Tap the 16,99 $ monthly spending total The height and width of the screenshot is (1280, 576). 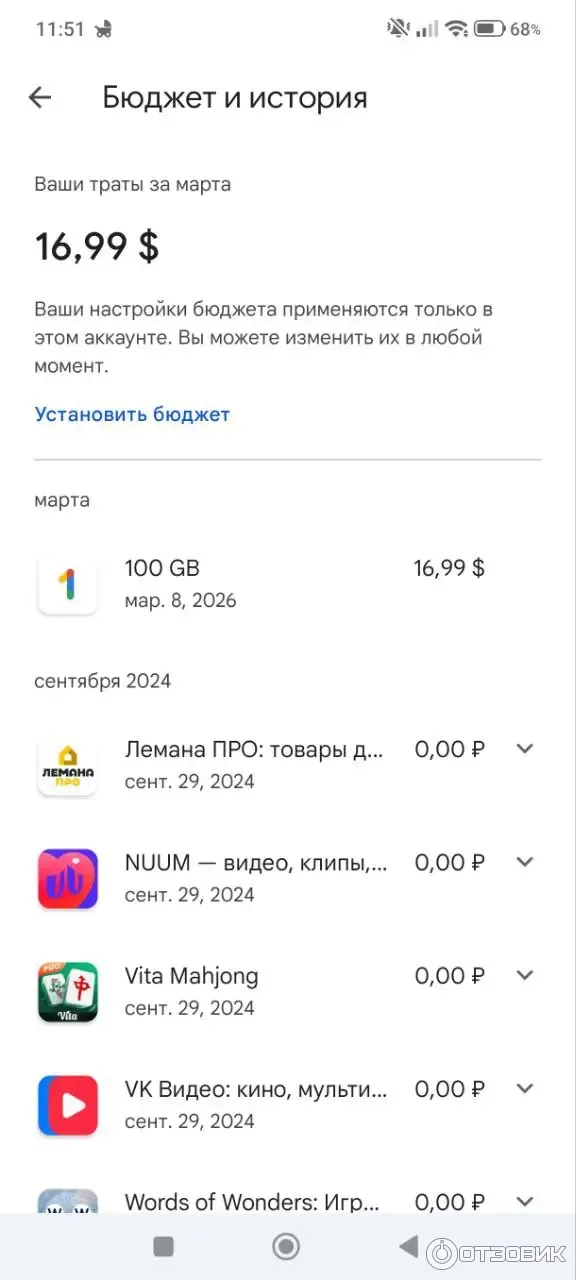coord(95,245)
